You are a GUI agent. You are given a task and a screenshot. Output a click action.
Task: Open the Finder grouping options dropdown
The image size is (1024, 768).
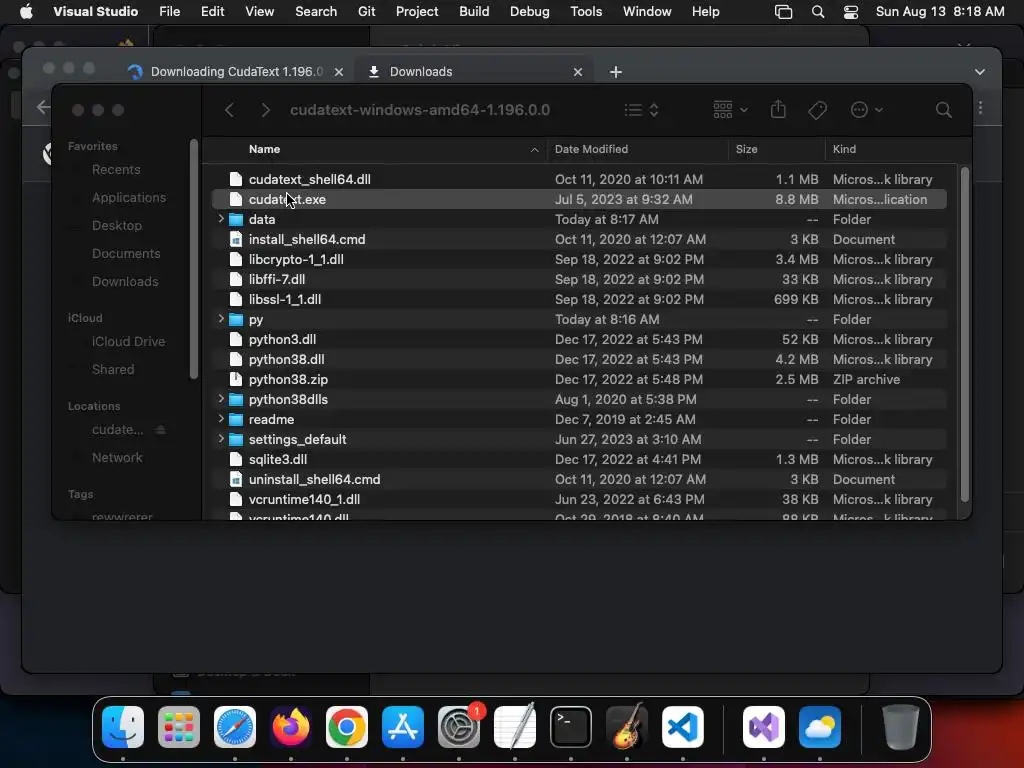click(x=730, y=110)
